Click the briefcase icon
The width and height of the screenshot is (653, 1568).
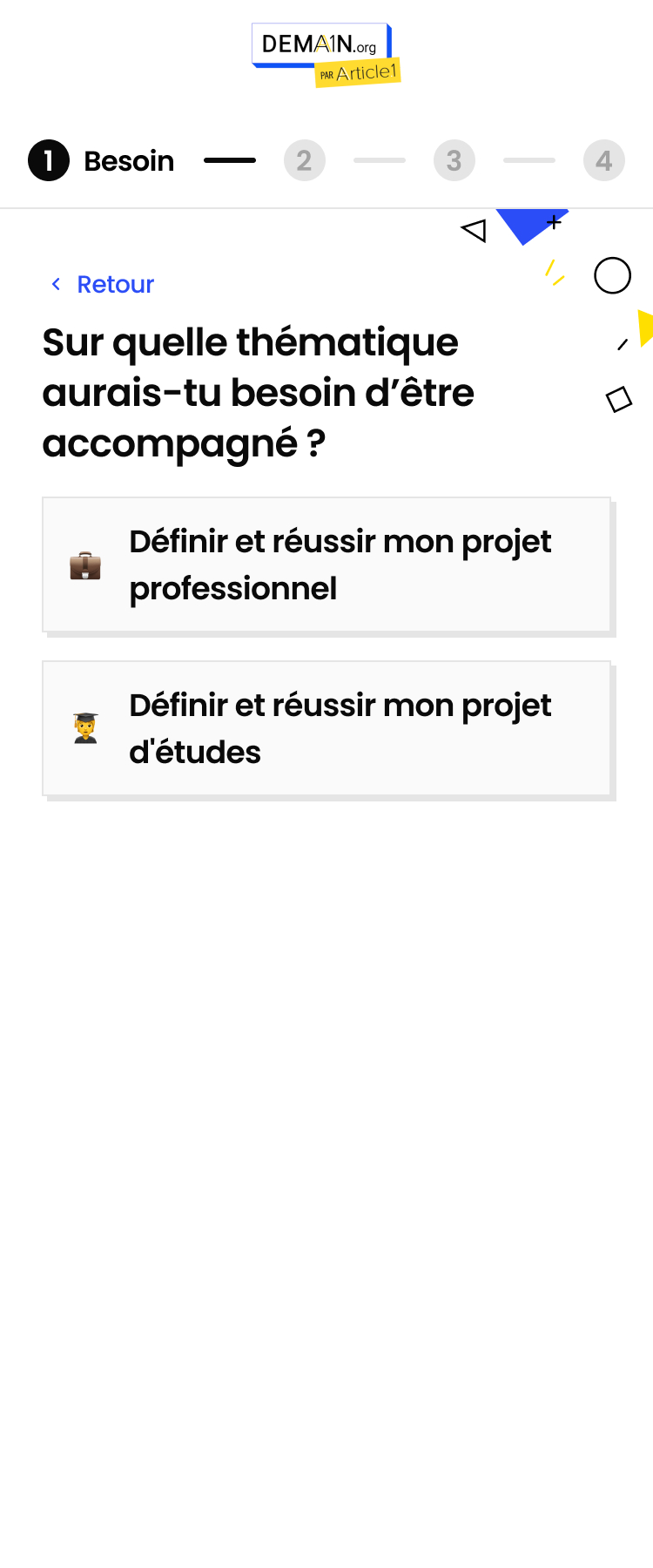click(85, 565)
